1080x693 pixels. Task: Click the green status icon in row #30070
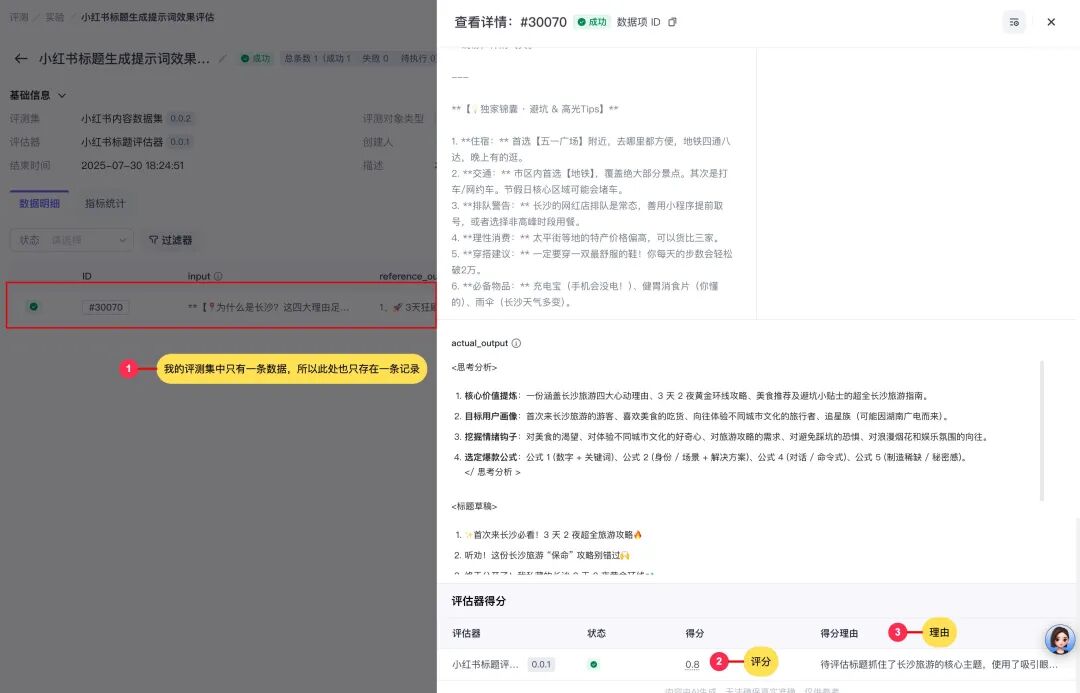point(33,307)
